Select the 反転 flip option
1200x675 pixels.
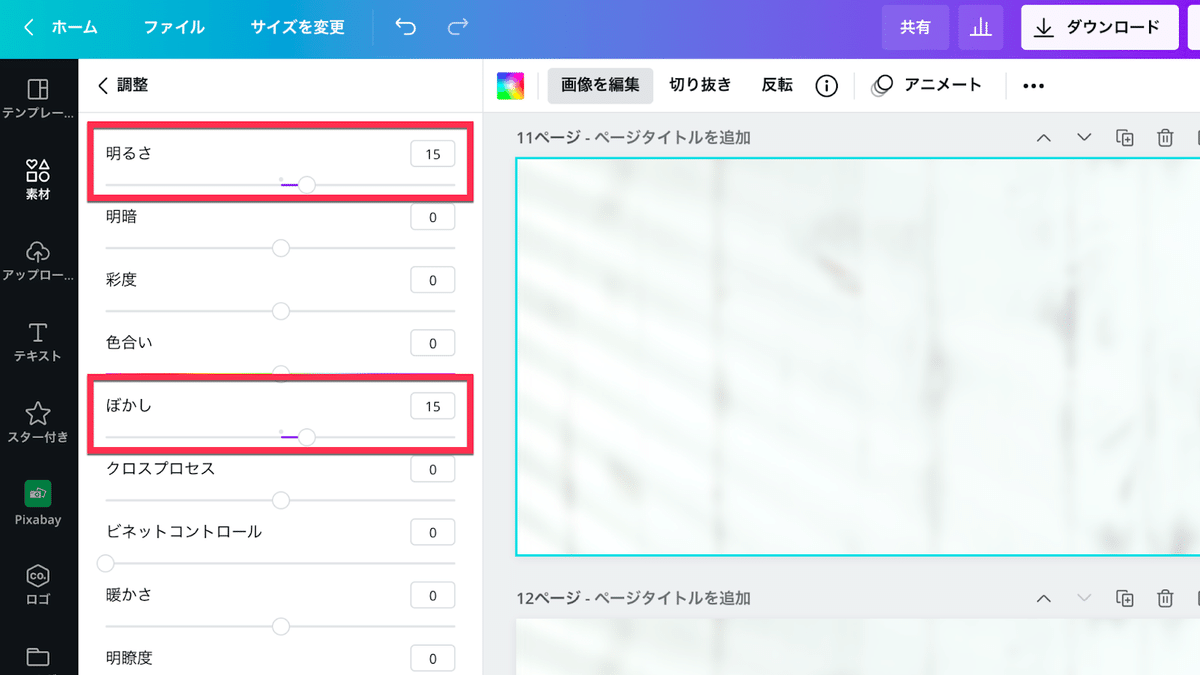pos(777,86)
